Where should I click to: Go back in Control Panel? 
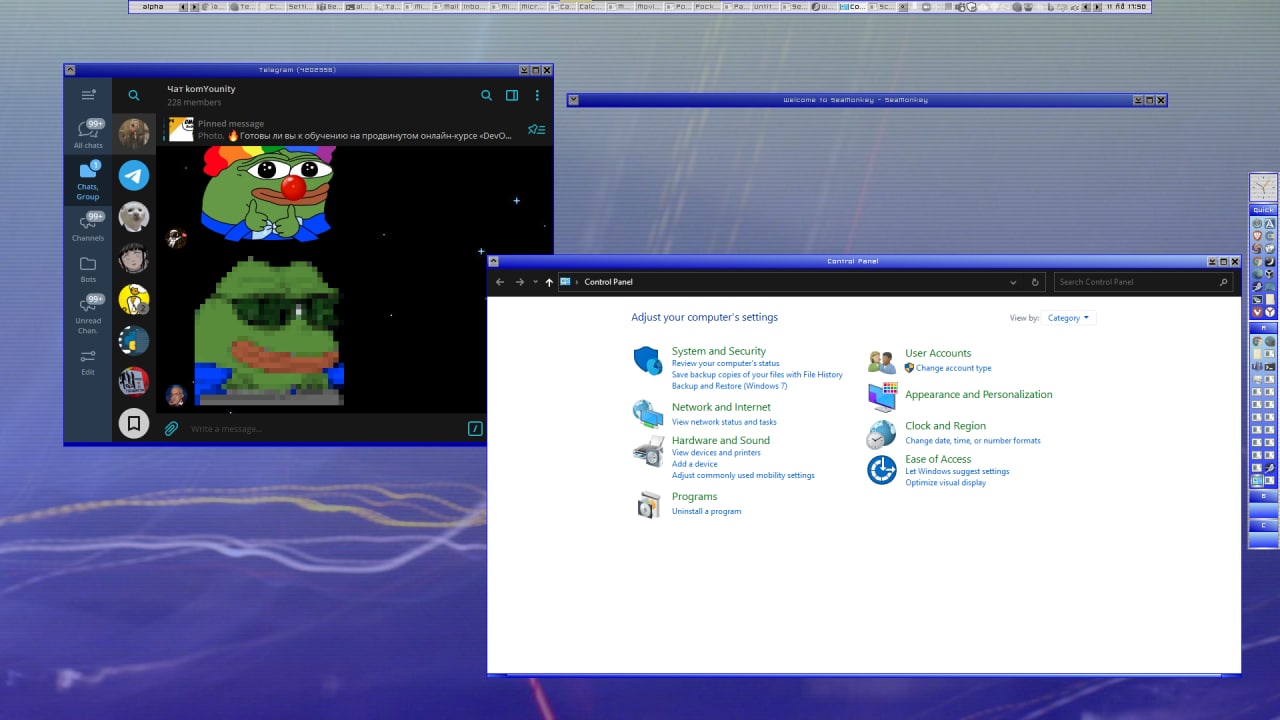501,282
